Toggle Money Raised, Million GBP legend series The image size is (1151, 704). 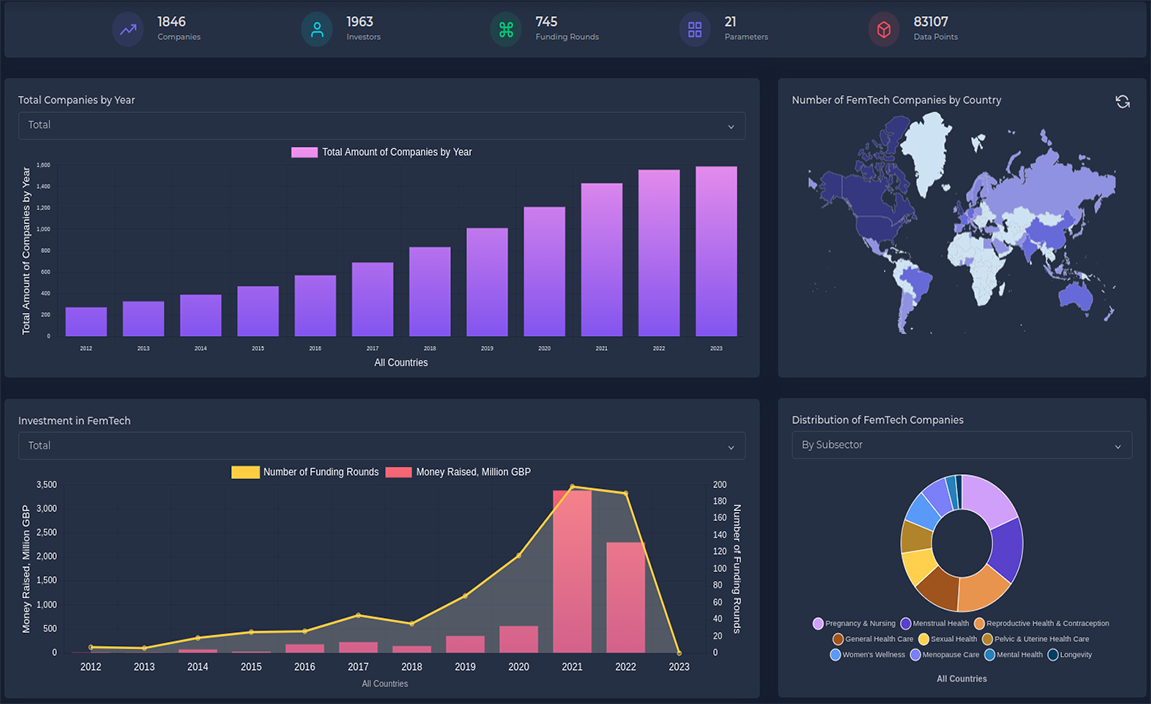point(458,472)
